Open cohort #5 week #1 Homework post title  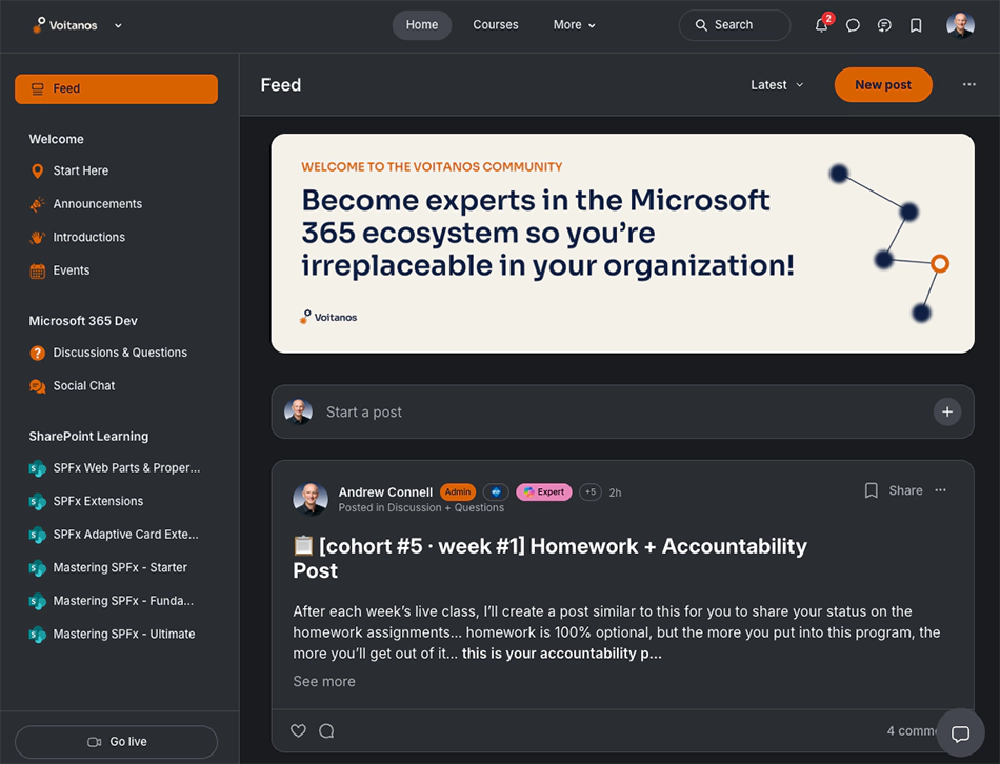[x=550, y=558]
